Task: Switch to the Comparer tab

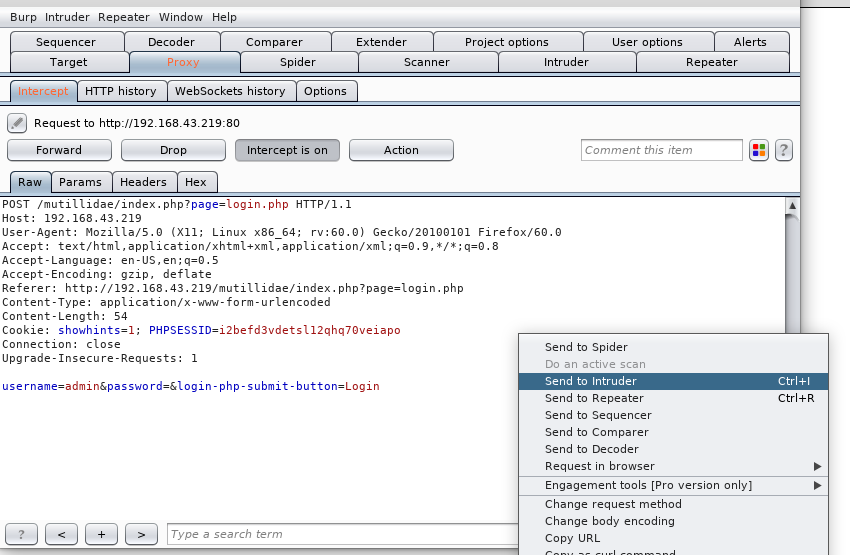Action: tap(274, 42)
